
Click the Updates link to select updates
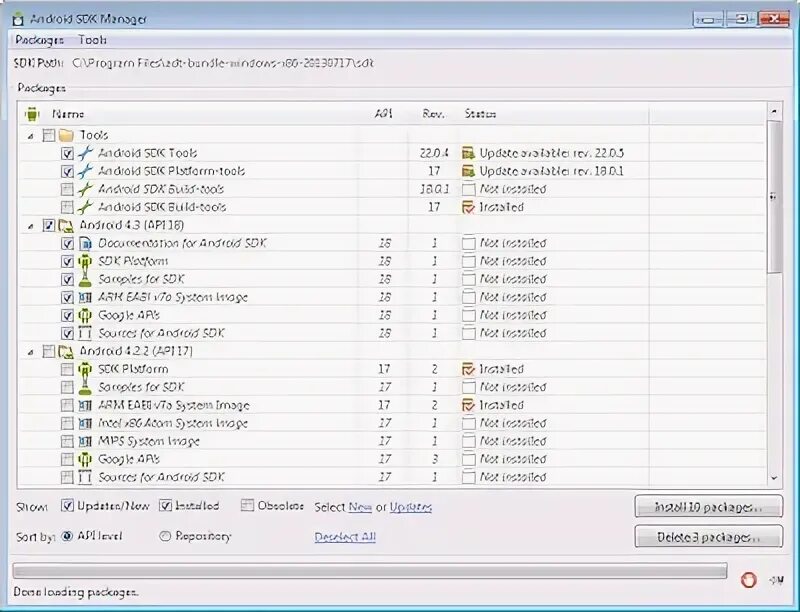click(411, 507)
